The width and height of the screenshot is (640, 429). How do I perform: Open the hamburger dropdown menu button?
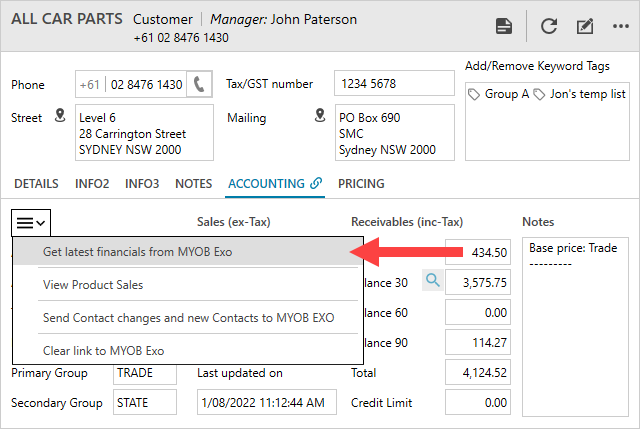coord(30,222)
